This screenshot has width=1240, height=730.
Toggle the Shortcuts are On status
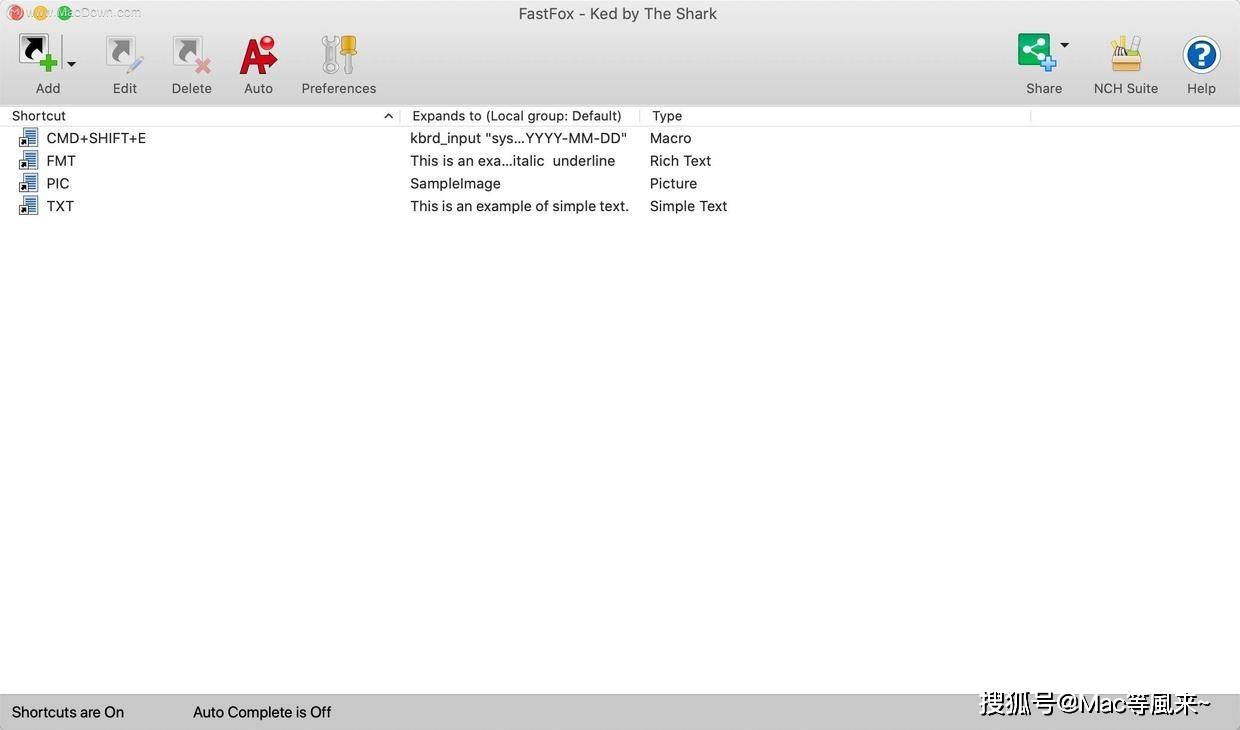(x=66, y=712)
